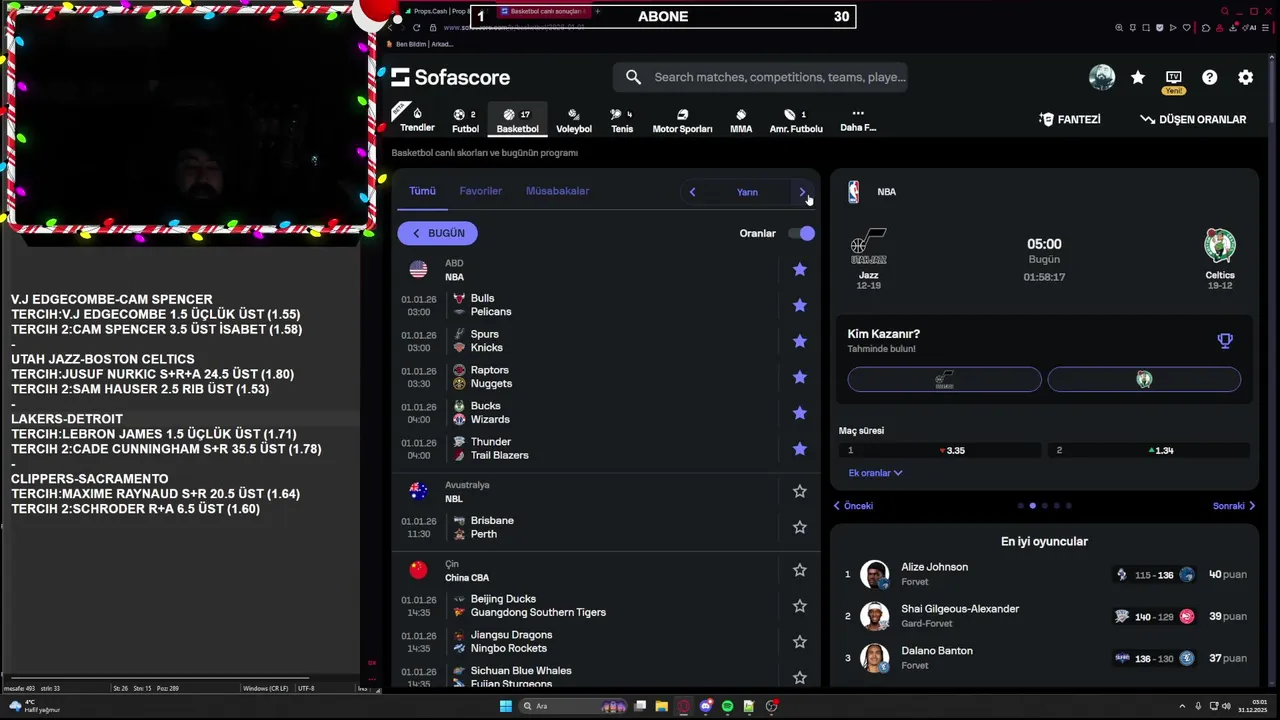Open the USA flag icon for NBA
1280x720 pixels.
[418, 270]
